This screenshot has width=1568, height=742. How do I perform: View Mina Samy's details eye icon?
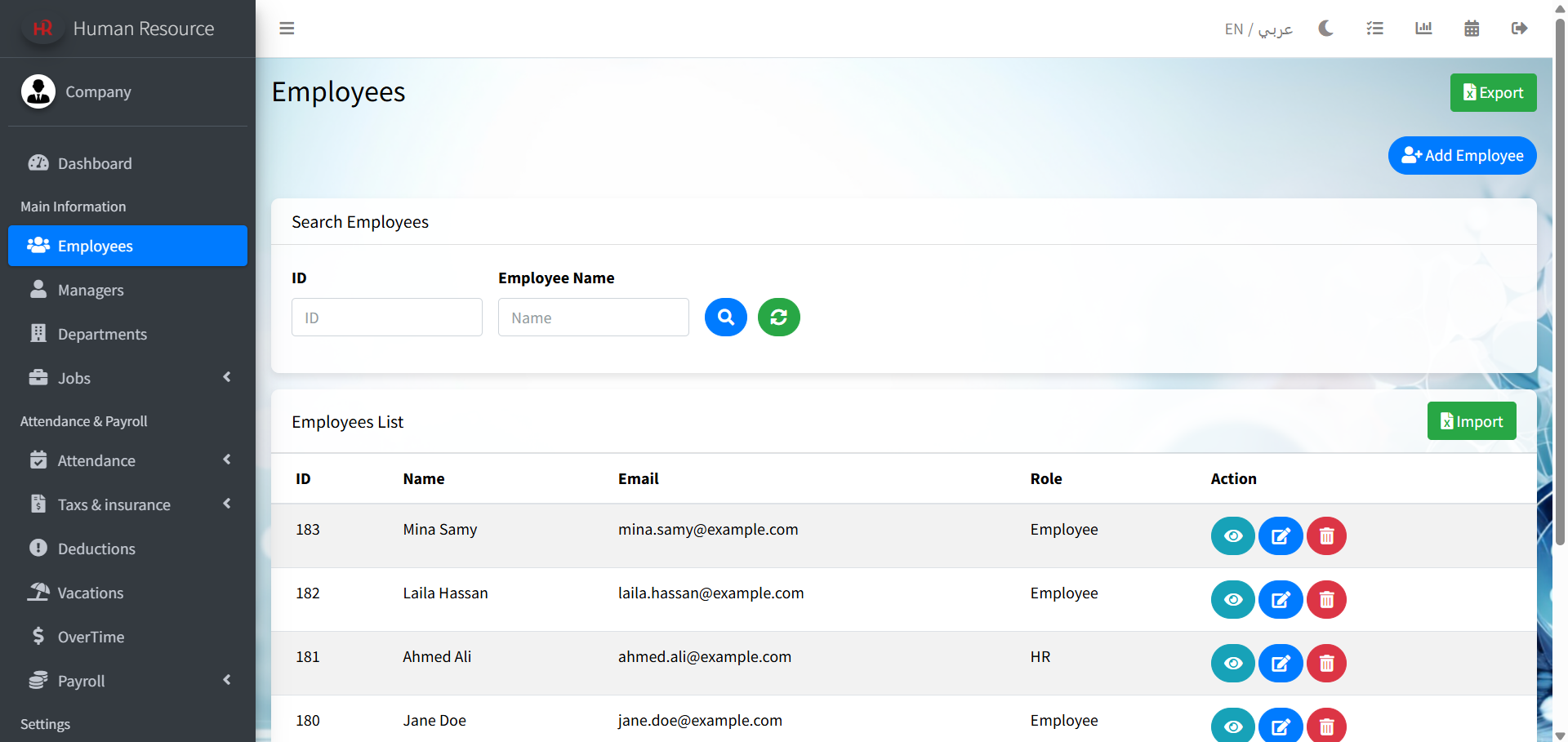click(x=1233, y=536)
